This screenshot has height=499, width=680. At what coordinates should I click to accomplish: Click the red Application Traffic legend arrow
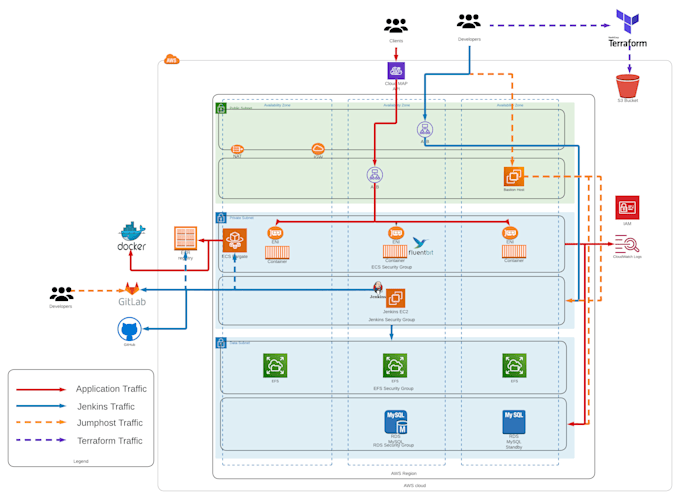[x=41, y=389]
